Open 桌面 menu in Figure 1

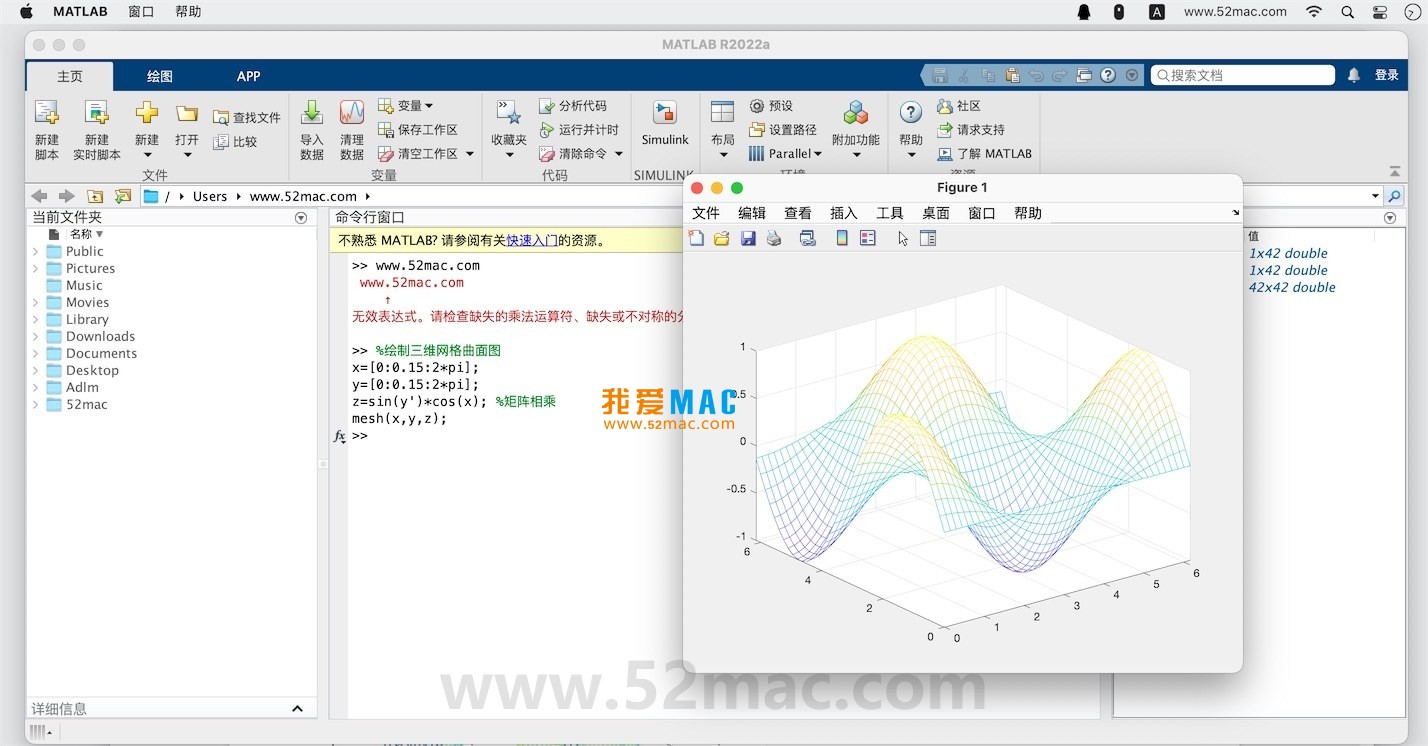pyautogui.click(x=936, y=213)
